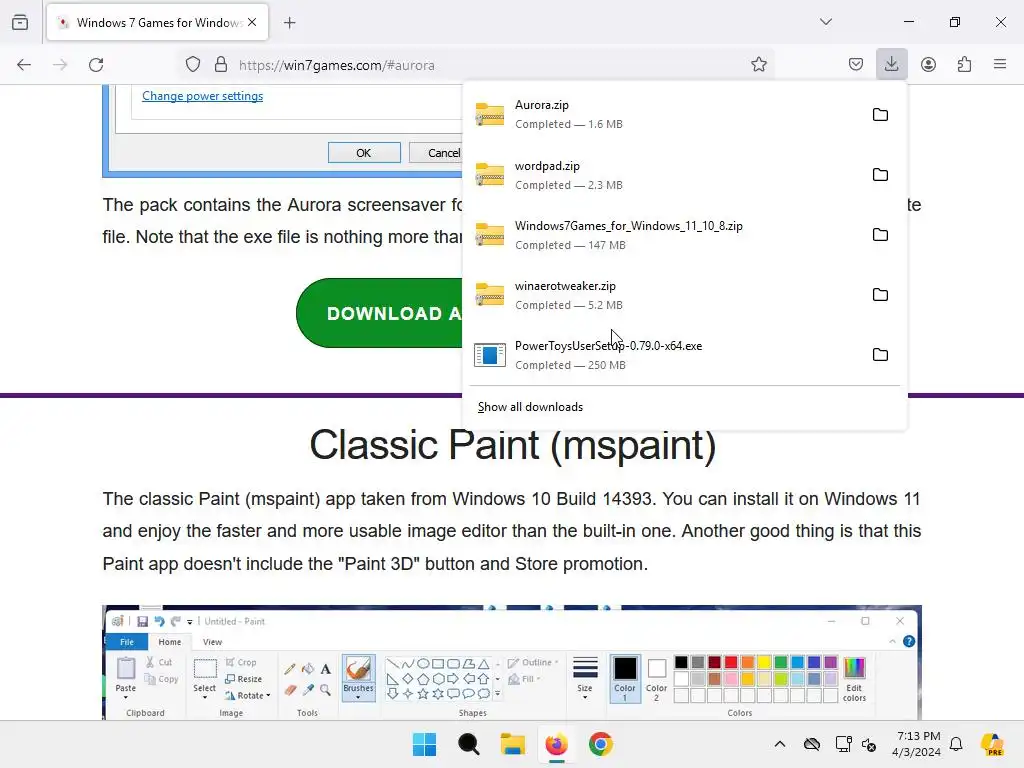Show winaerotweaker.zip in folder
The image size is (1024, 768).
(880, 295)
